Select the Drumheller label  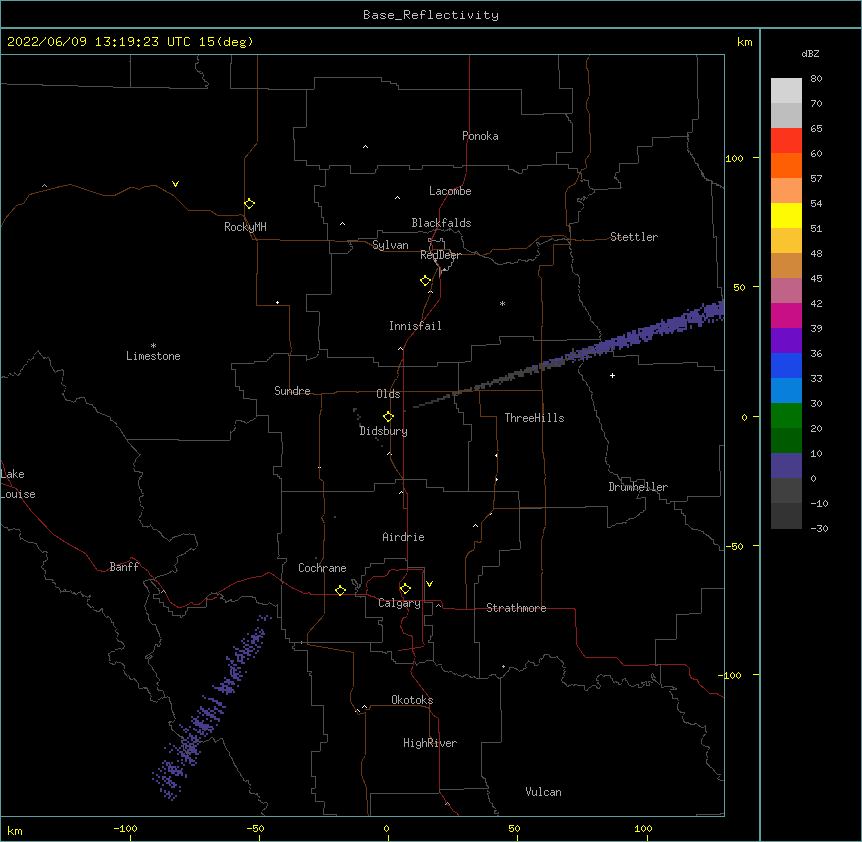click(x=638, y=487)
